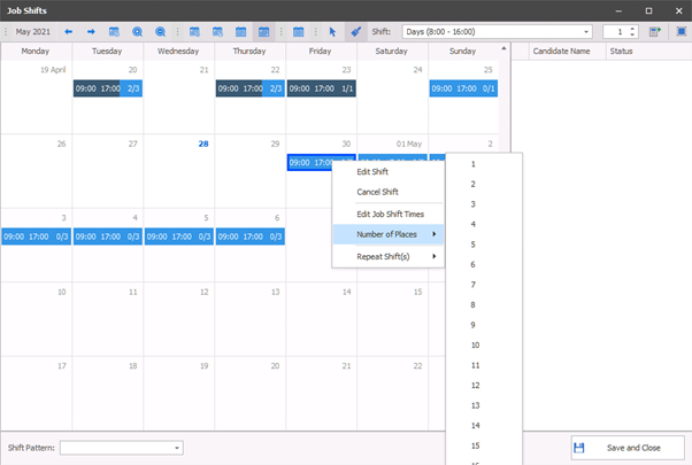Increase the places count spinner
The width and height of the screenshot is (692, 465).
coord(633,29)
